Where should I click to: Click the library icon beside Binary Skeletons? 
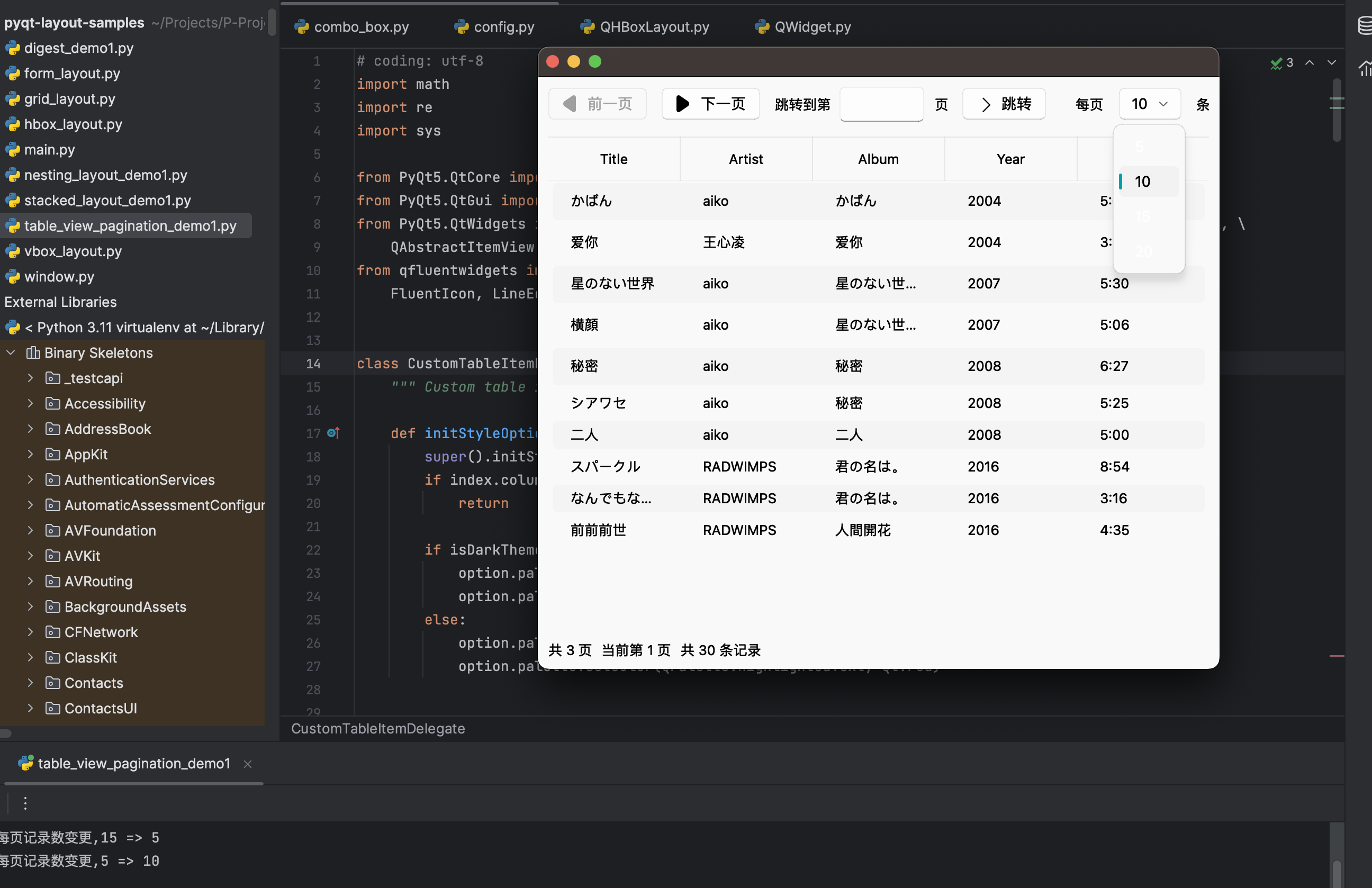(33, 352)
